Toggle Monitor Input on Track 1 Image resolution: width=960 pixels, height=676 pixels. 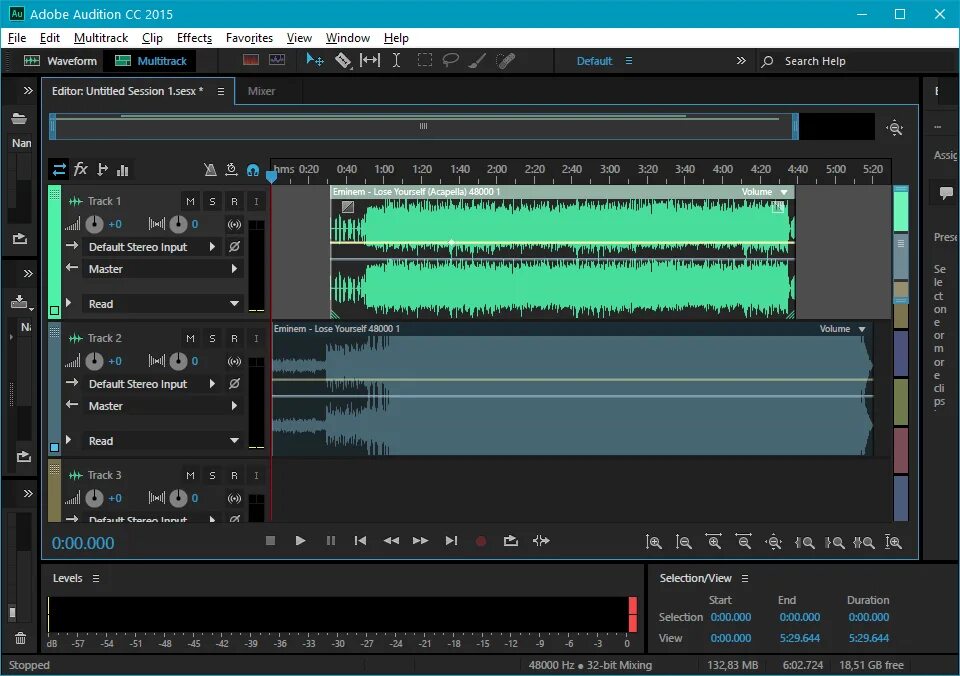(257, 201)
